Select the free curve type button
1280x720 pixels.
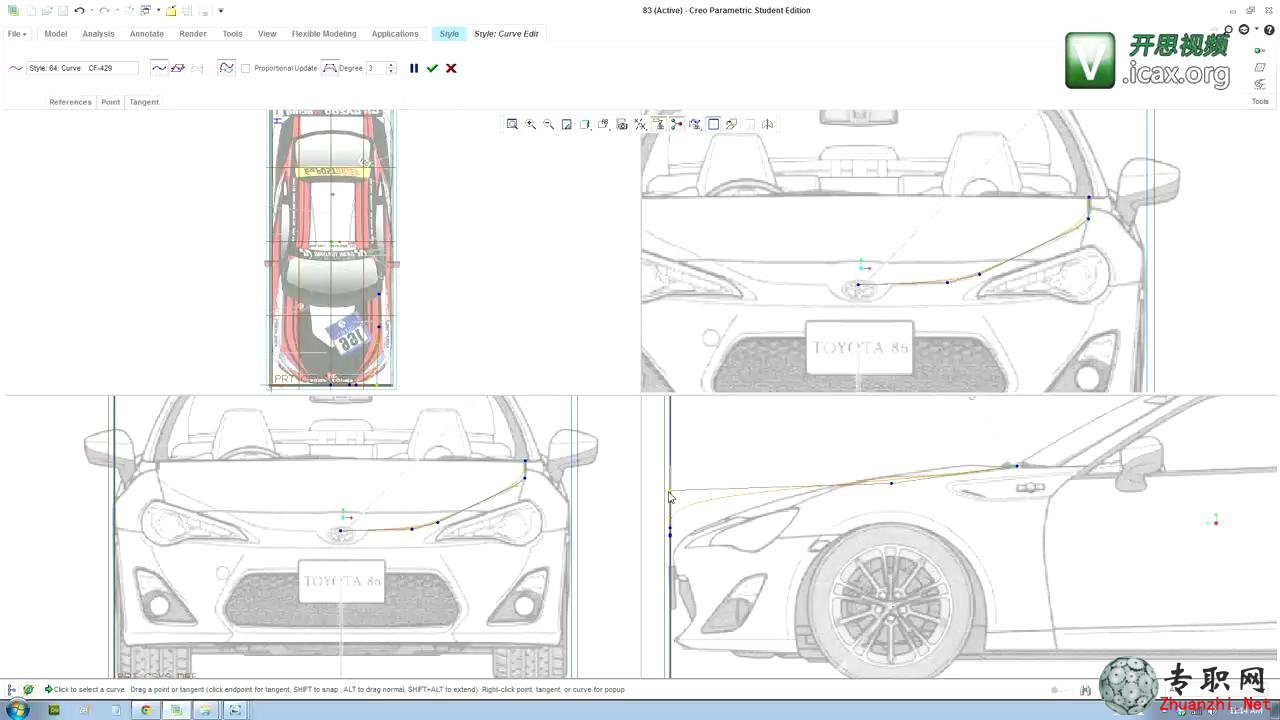(x=159, y=68)
